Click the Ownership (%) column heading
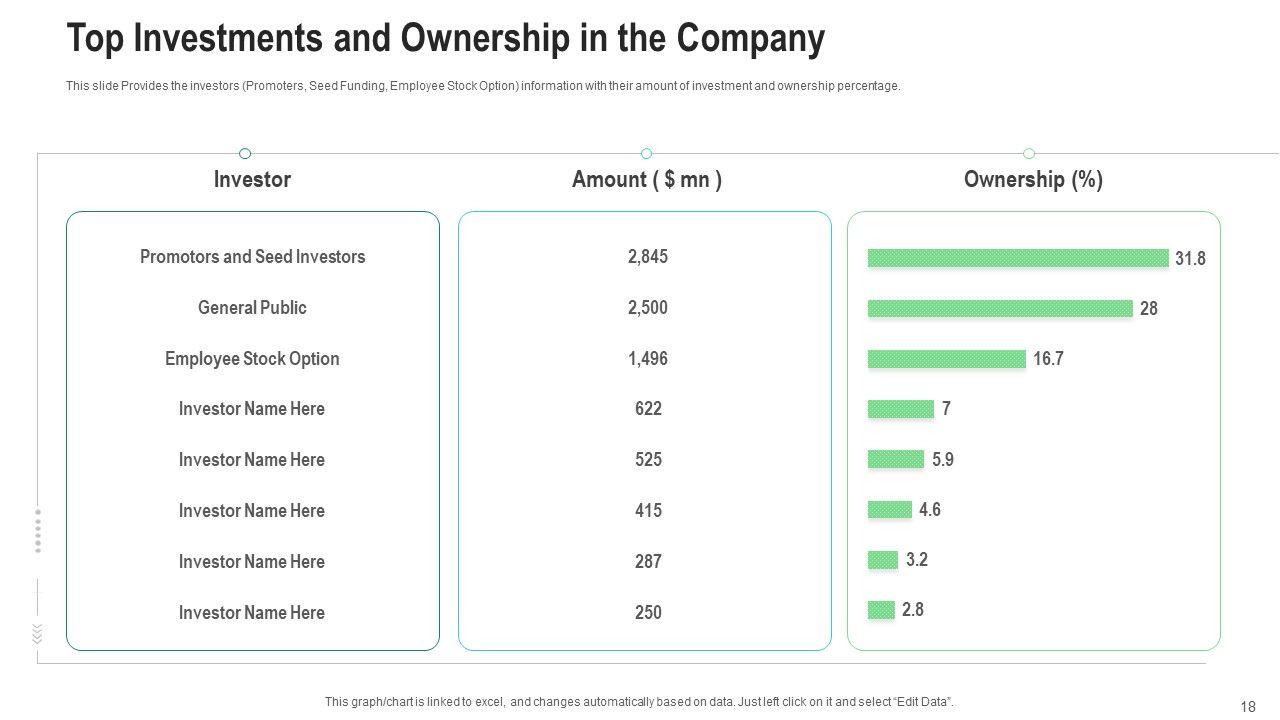Viewport: 1280px width, 720px height. tap(1033, 180)
